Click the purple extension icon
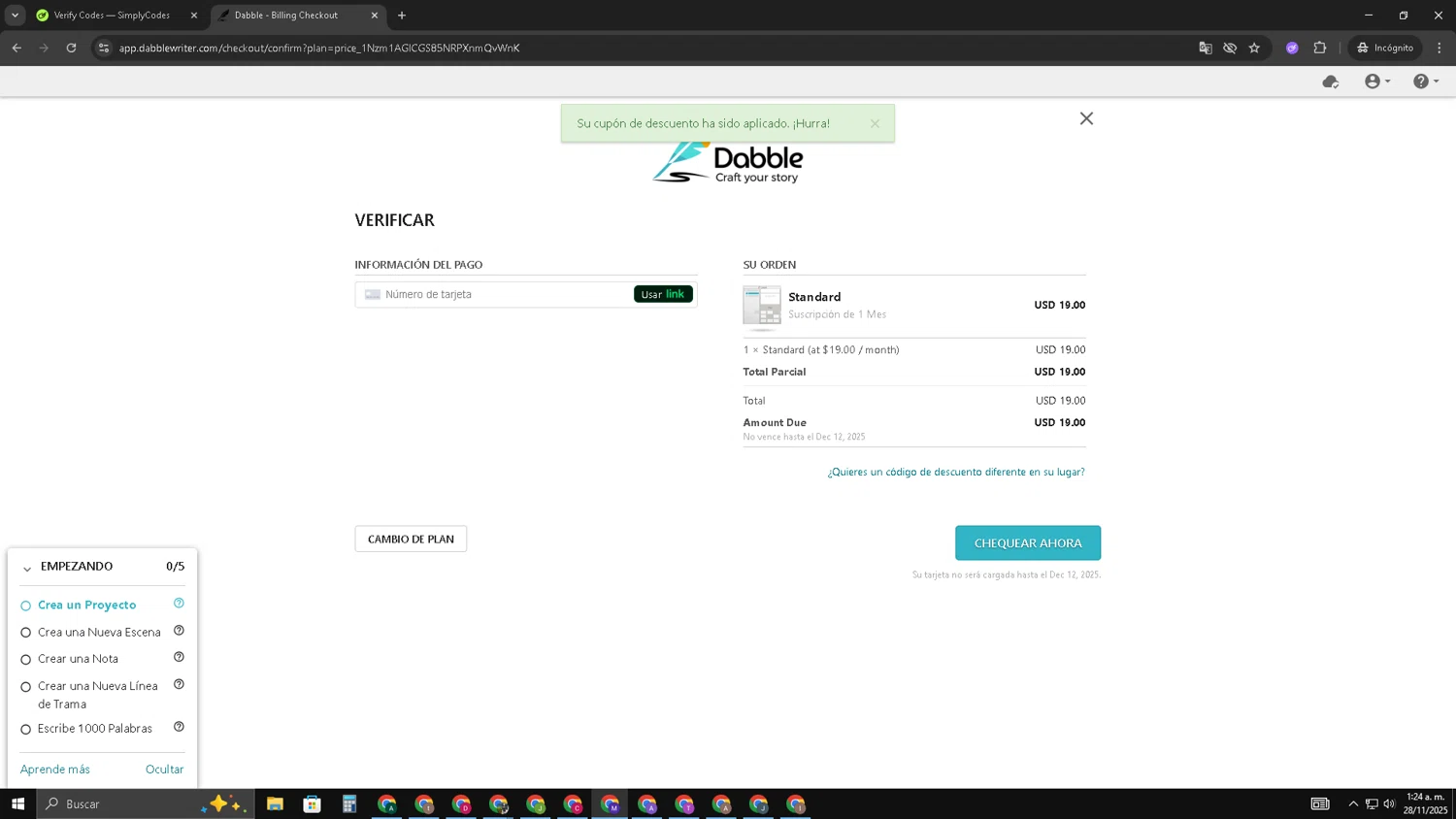 1292,48
